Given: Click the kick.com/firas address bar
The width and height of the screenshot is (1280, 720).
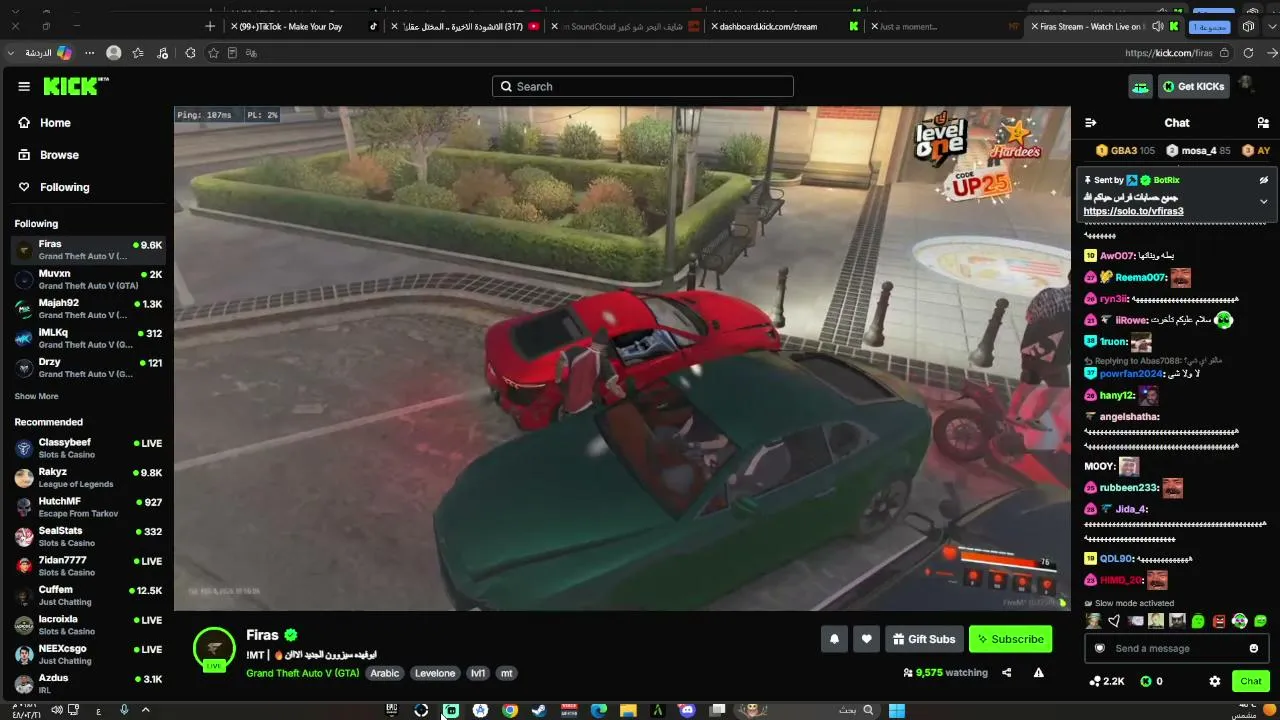Looking at the screenshot, I should pos(1168,53).
